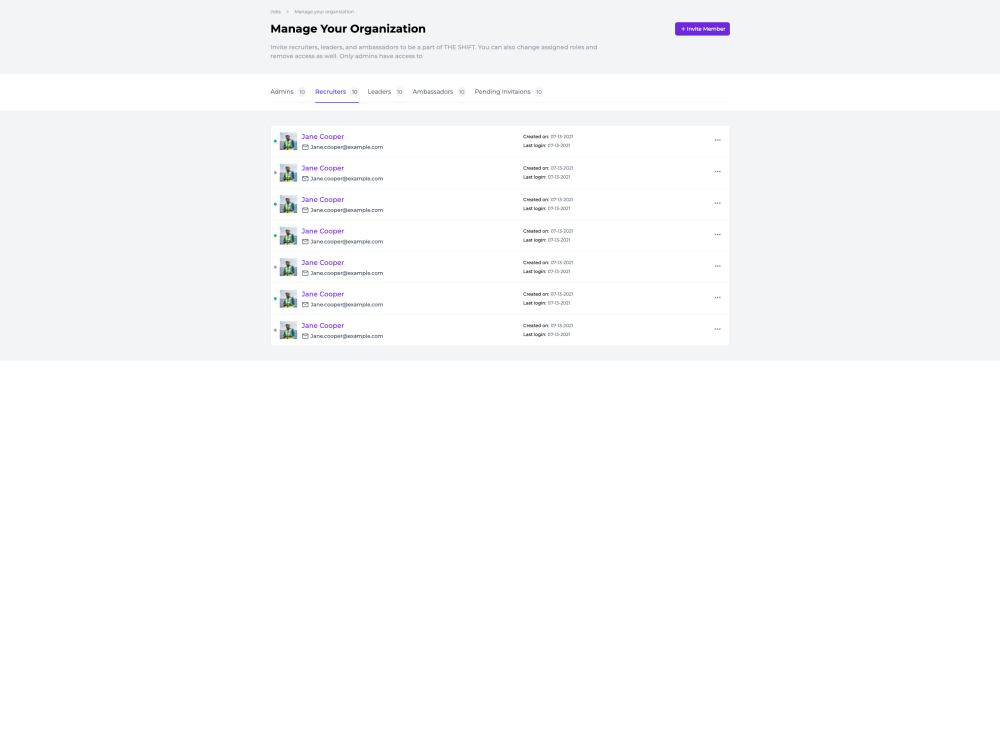Viewport: 1000px width, 750px height.
Task: Click the mail icon in the fourth row
Action: pyautogui.click(x=305, y=242)
